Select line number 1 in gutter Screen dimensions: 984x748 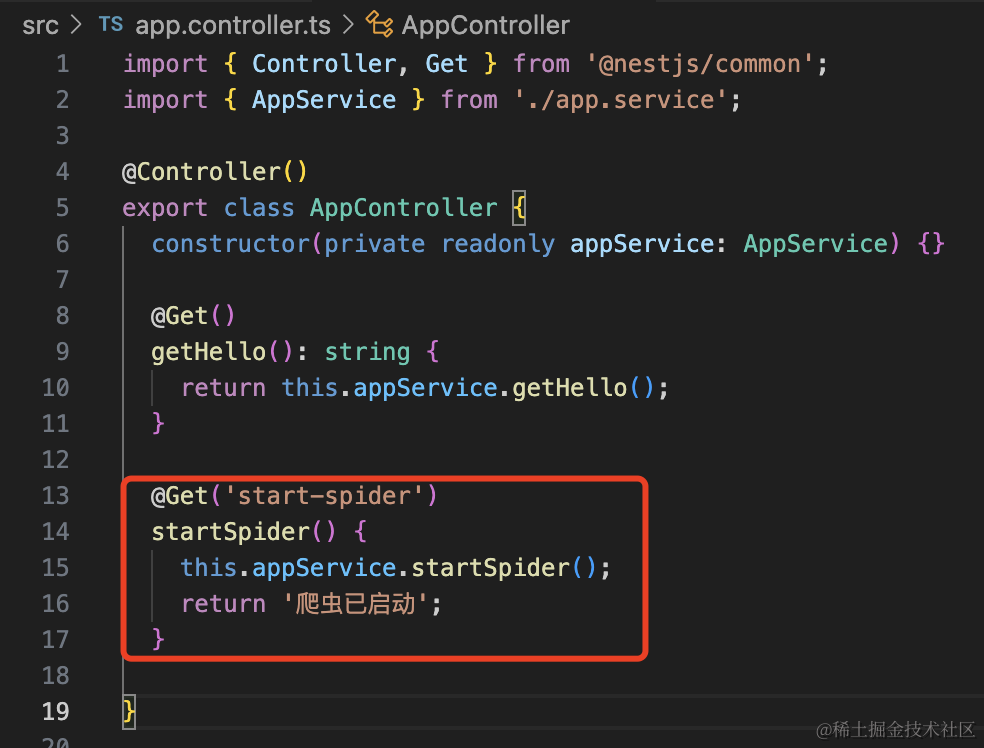tap(62, 64)
